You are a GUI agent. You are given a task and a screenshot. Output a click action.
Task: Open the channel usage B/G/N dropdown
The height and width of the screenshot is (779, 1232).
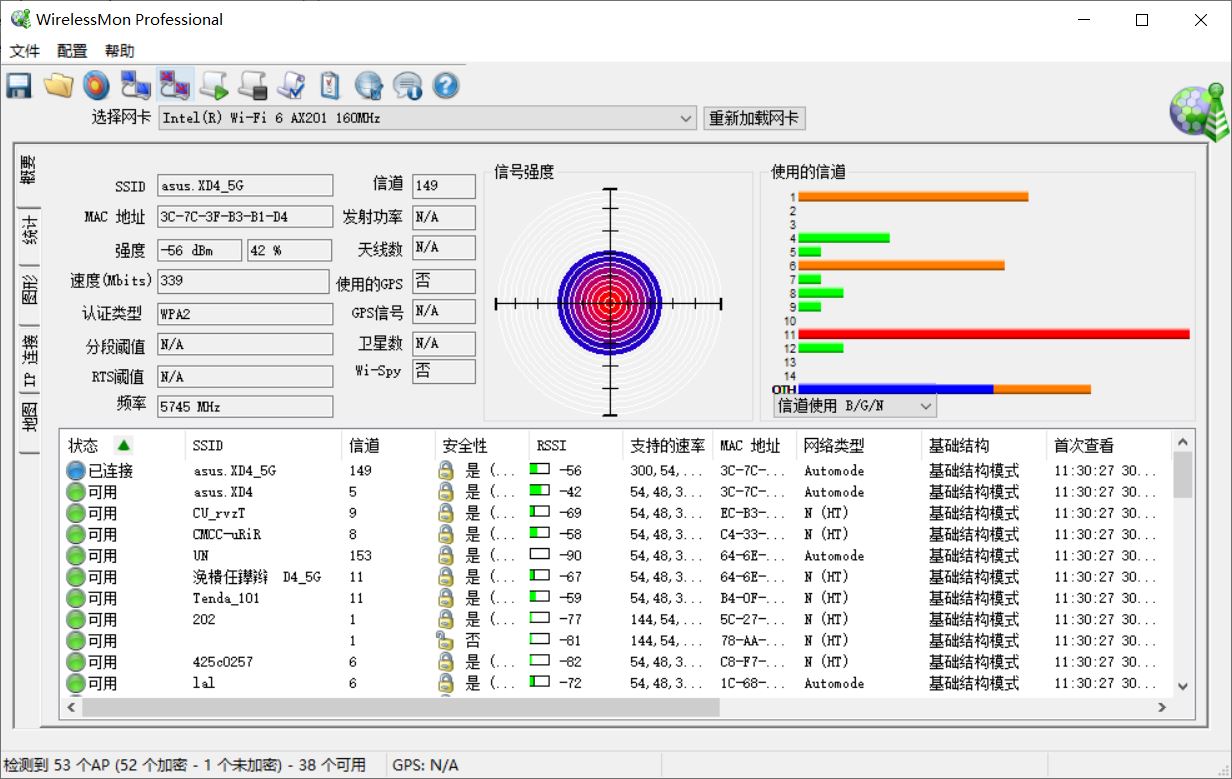[925, 406]
